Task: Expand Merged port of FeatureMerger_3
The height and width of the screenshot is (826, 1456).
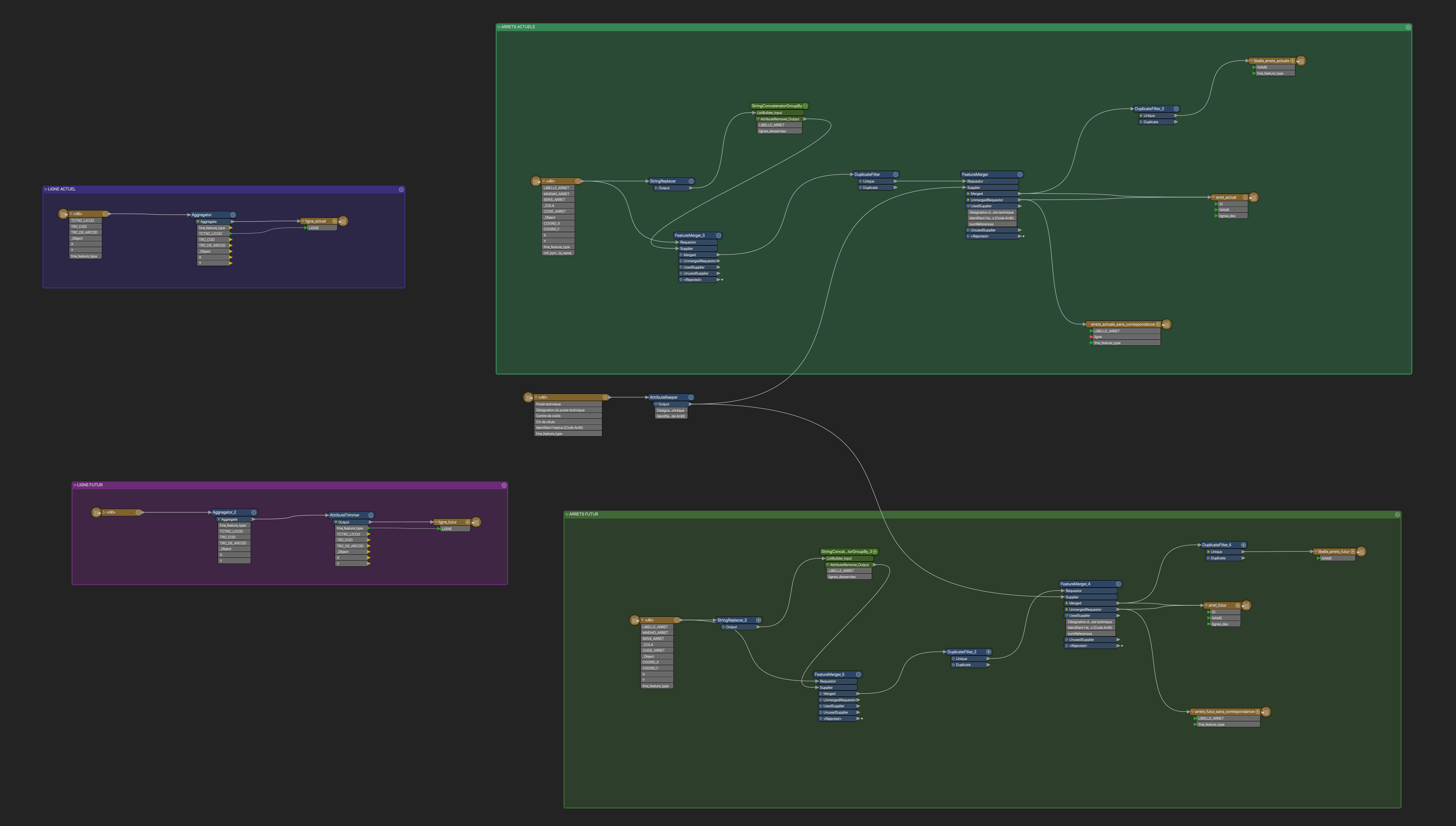Action: (681, 255)
